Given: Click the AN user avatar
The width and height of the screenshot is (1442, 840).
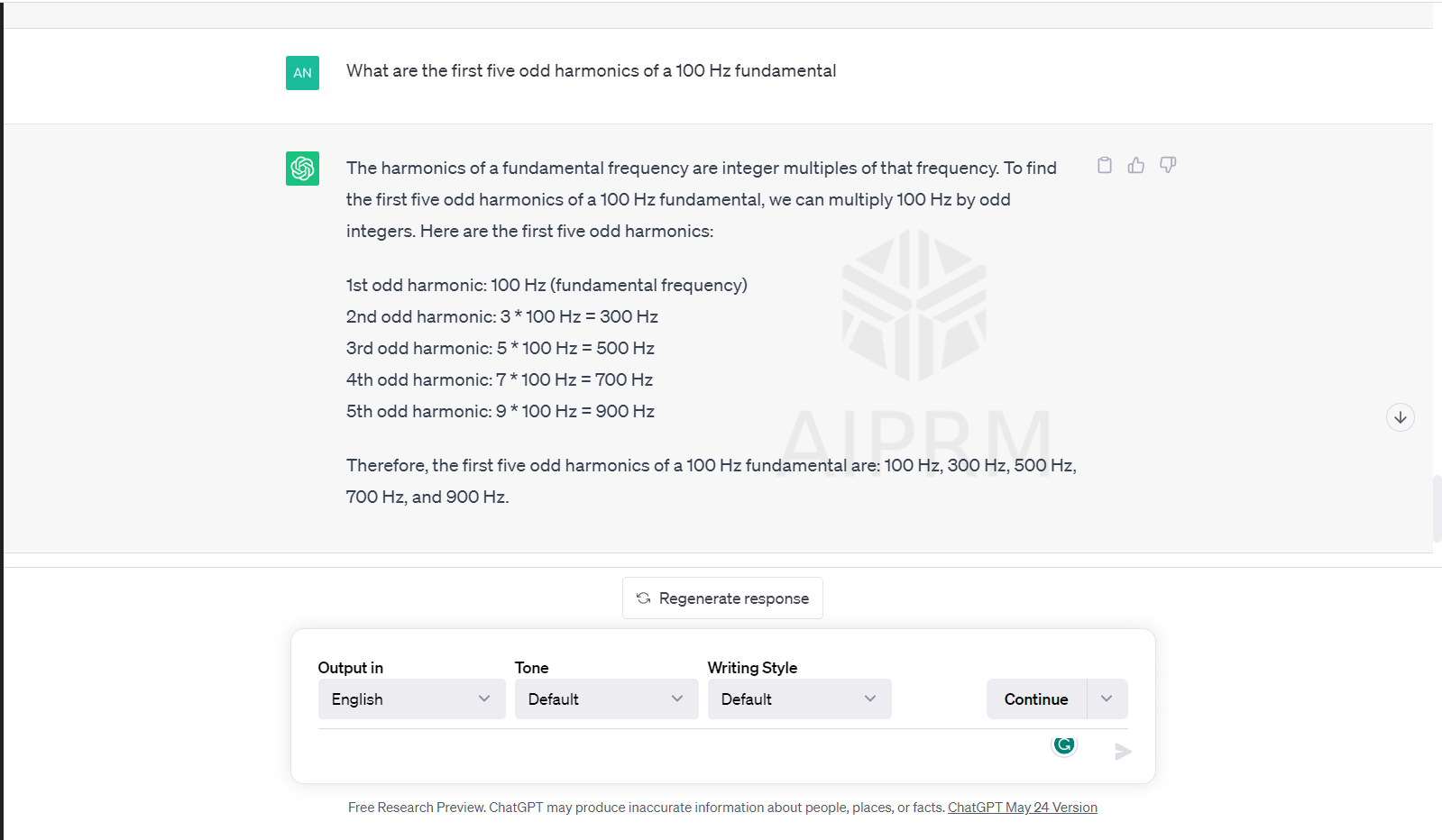Looking at the screenshot, I should [303, 73].
